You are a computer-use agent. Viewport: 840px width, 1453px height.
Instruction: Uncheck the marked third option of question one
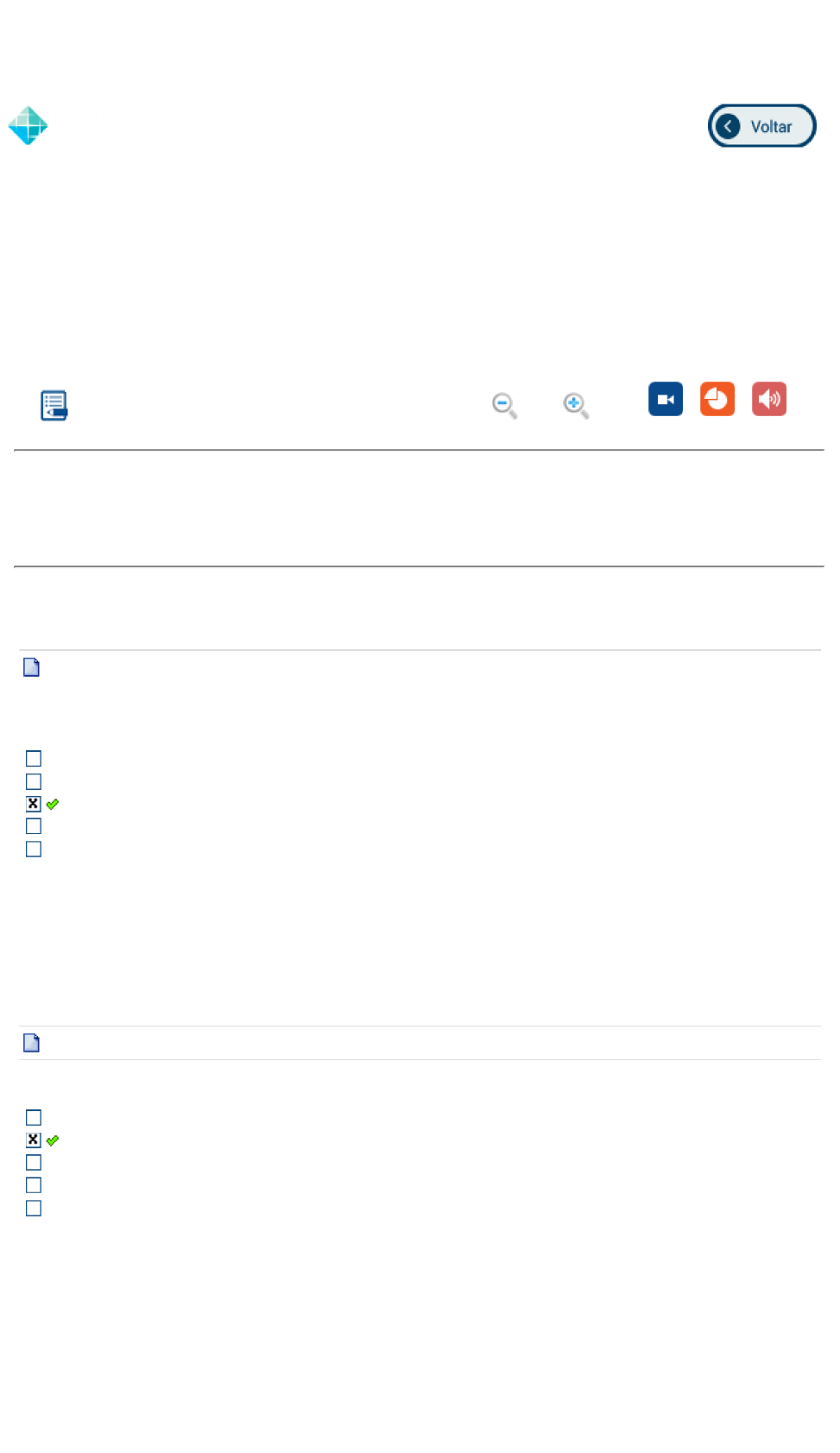click(34, 804)
